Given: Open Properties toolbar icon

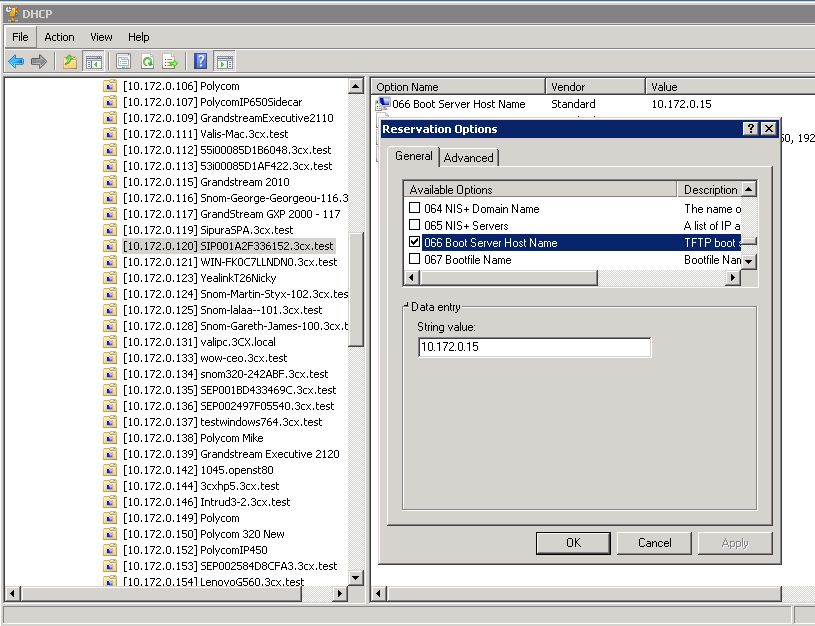Looking at the screenshot, I should point(124,62).
